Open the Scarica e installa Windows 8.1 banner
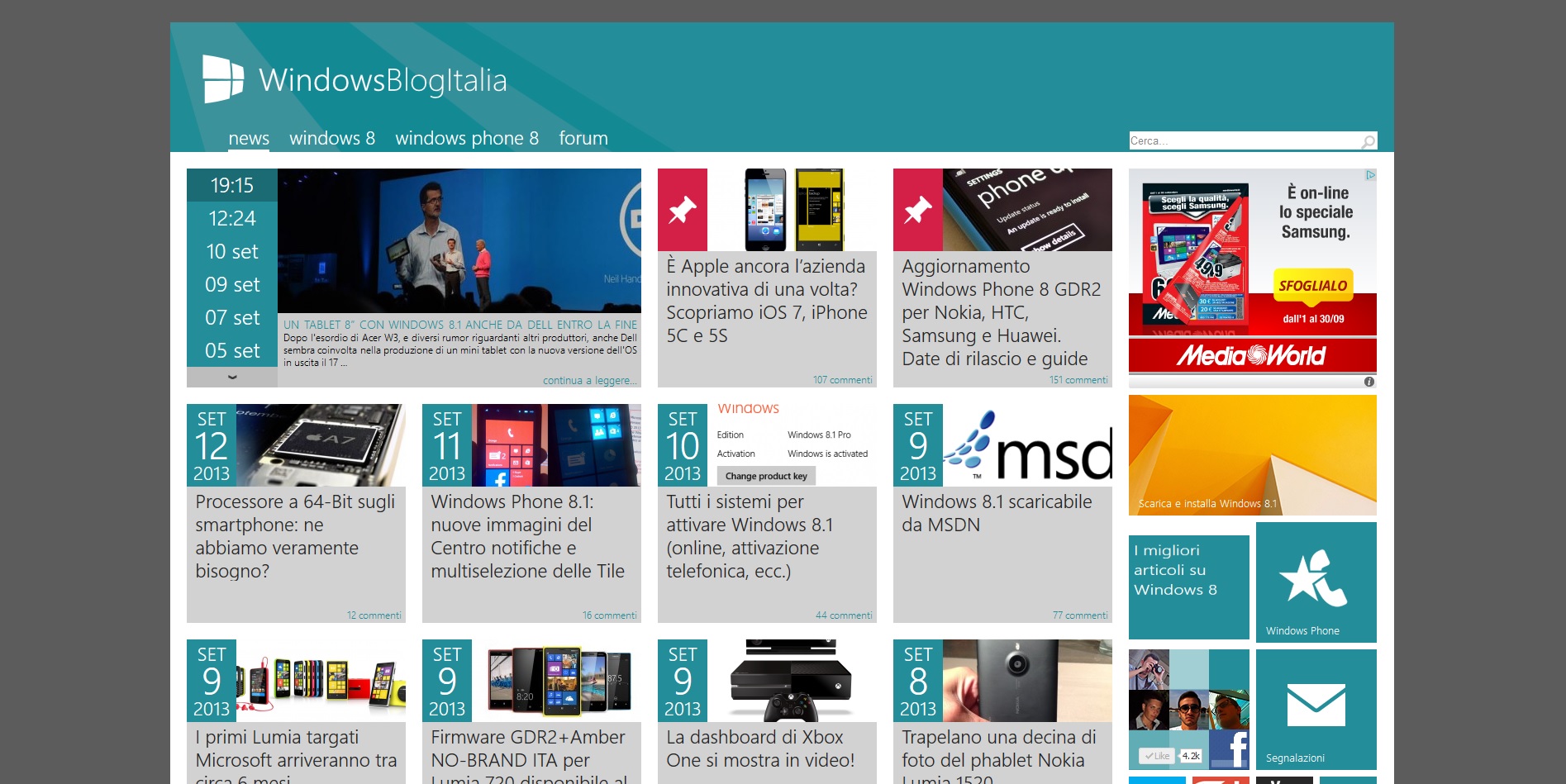Screen dimensions: 1566x784 (x=1253, y=455)
